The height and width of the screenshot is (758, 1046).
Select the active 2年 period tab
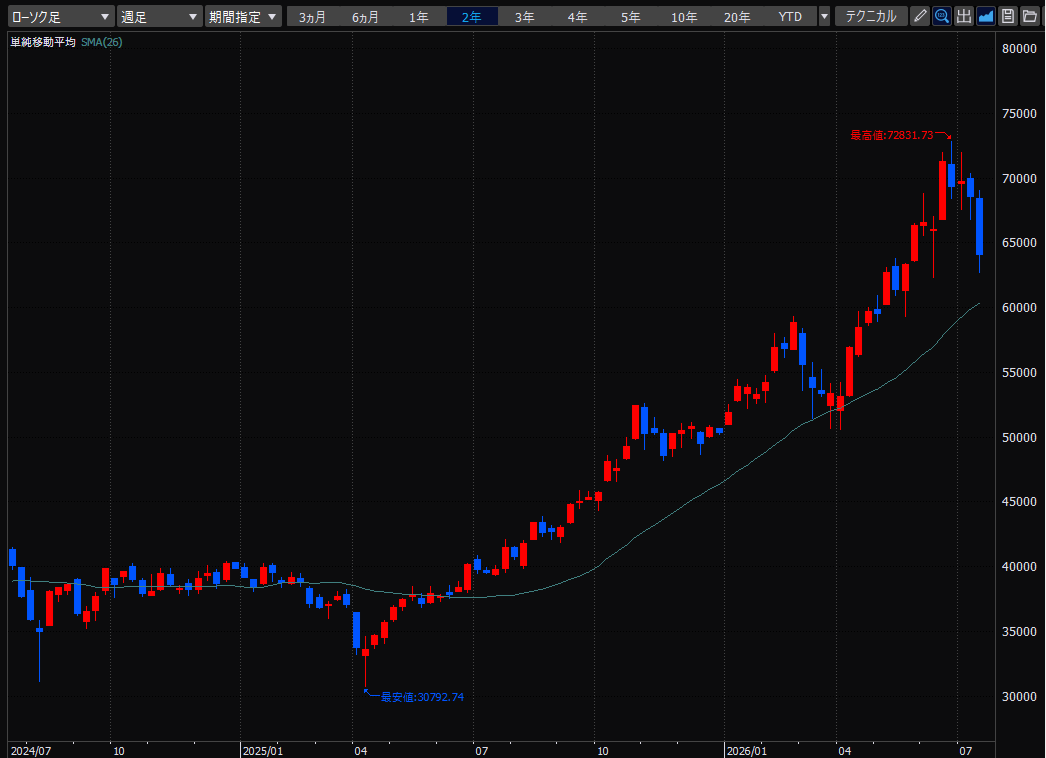click(472, 17)
